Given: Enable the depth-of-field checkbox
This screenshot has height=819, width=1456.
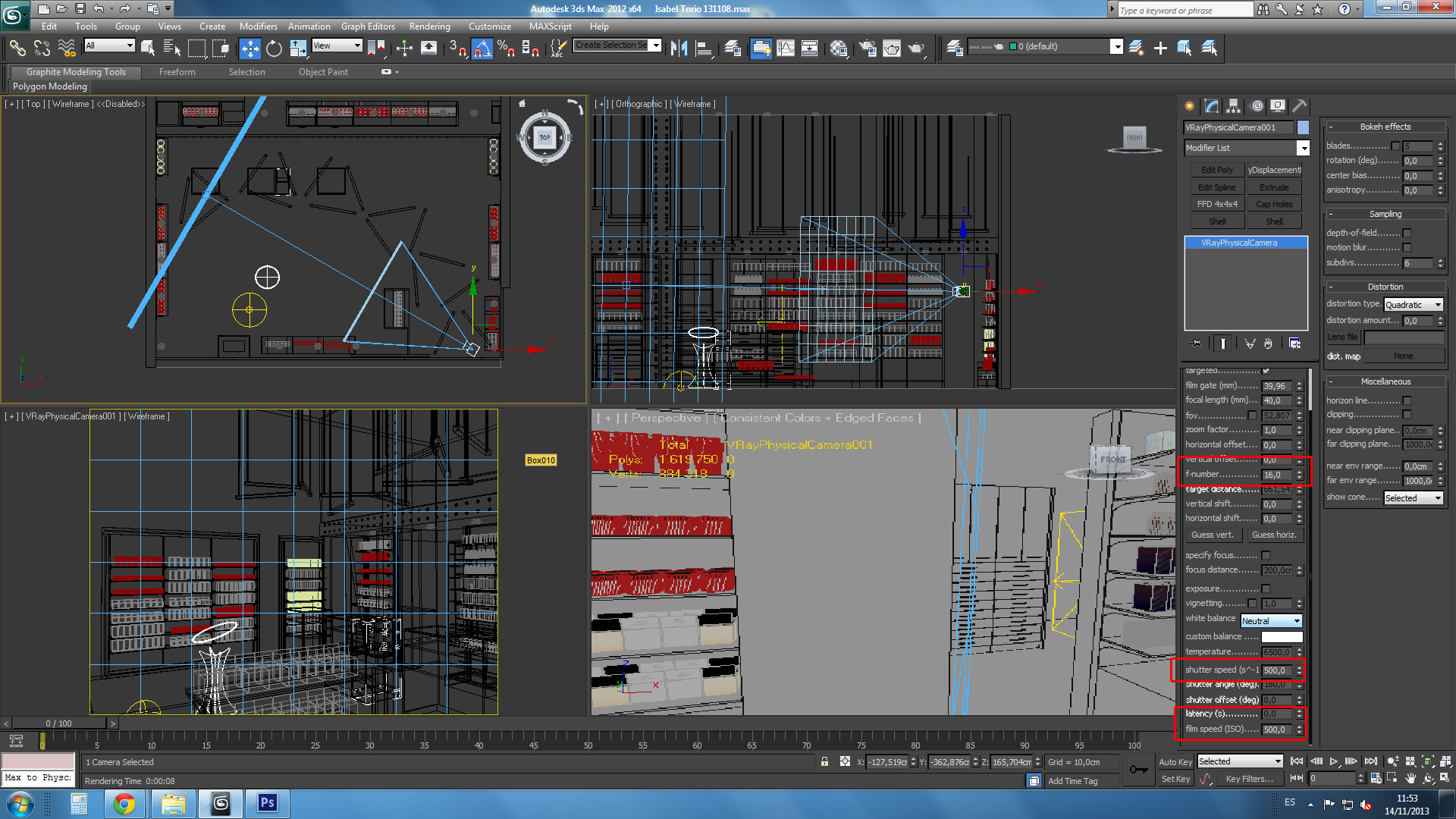Looking at the screenshot, I should click(1407, 233).
